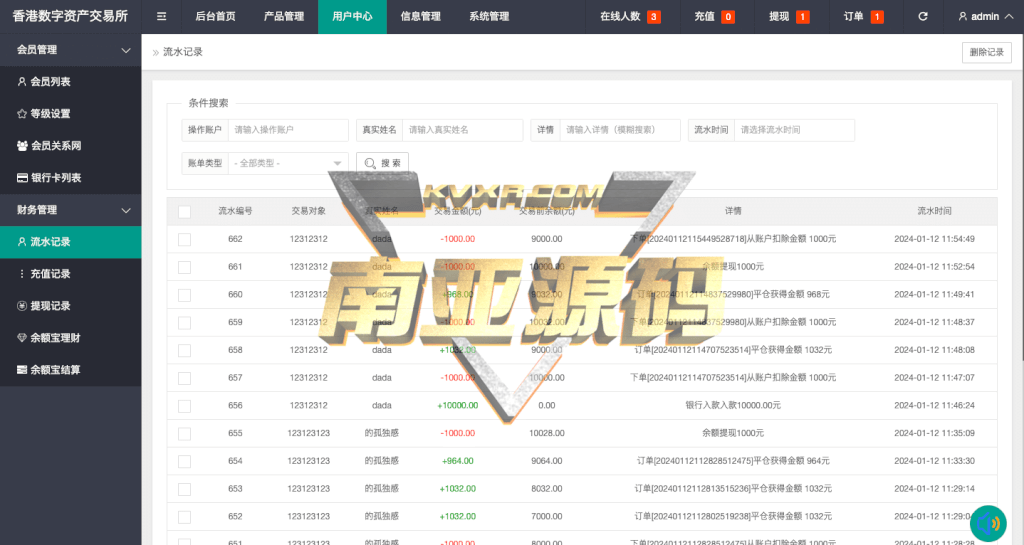The width and height of the screenshot is (1024, 545).
Task: Open 在线人数 in top bar
Action: pyautogui.click(x=630, y=16)
